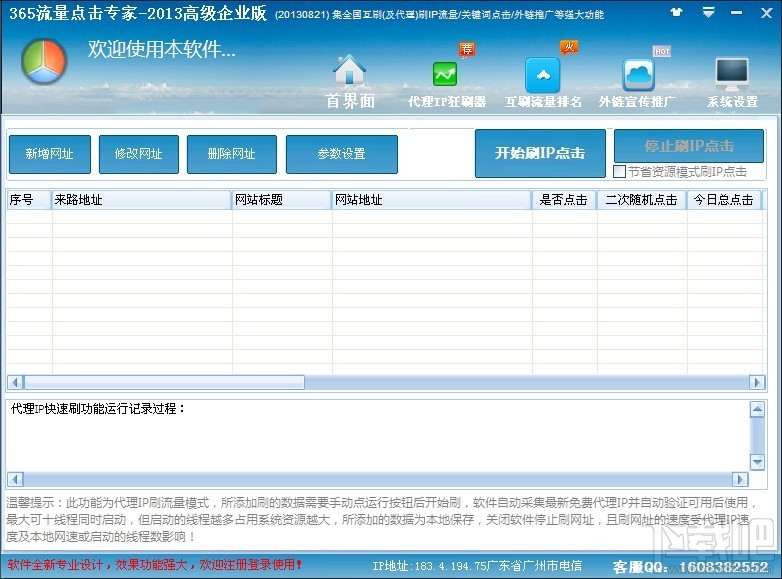Image resolution: width=782 pixels, height=579 pixels.
Task: Click the 网站标题 column header
Action: click(x=282, y=200)
